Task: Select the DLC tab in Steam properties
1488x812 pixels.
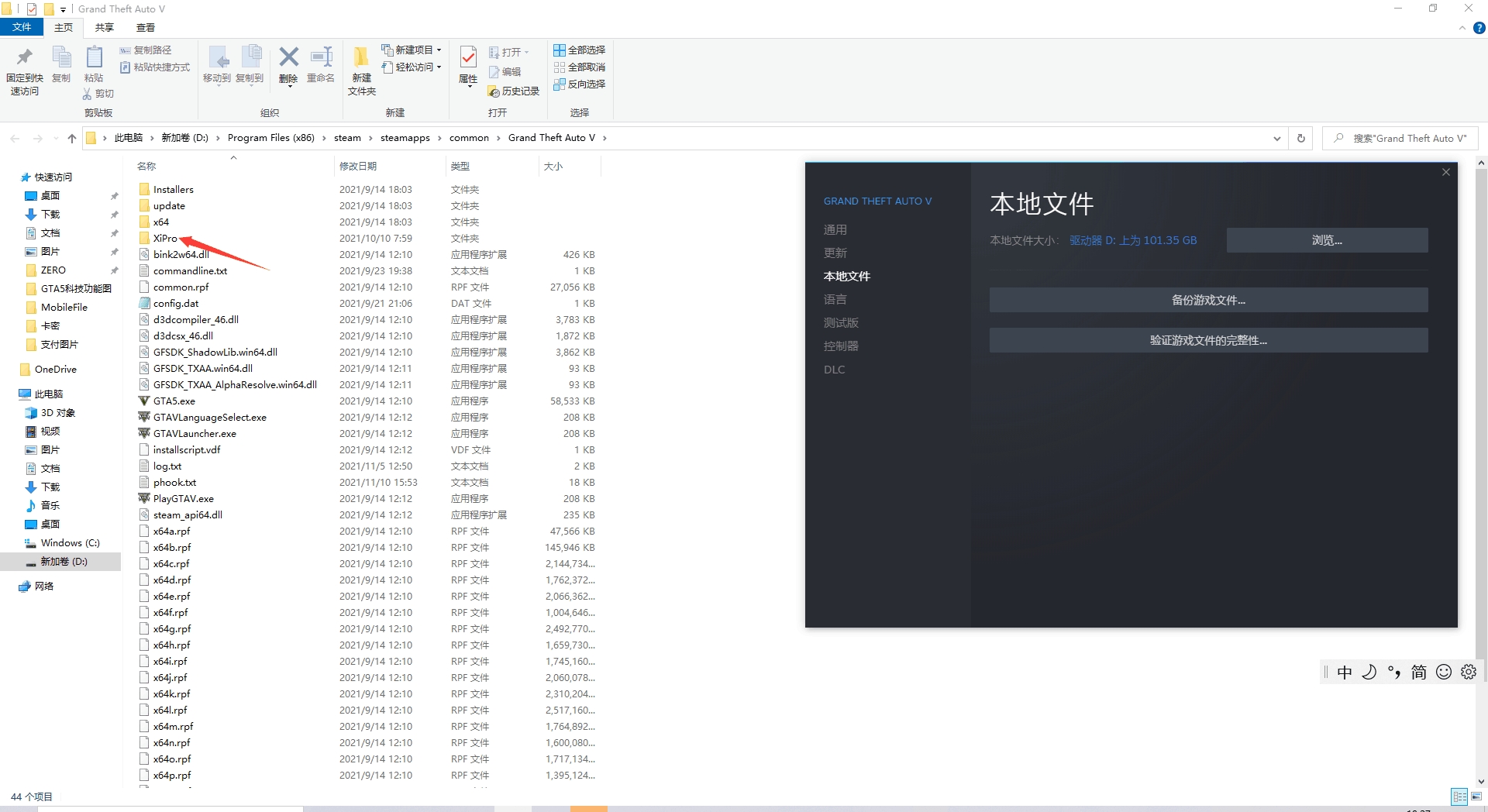Action: pyautogui.click(x=834, y=370)
